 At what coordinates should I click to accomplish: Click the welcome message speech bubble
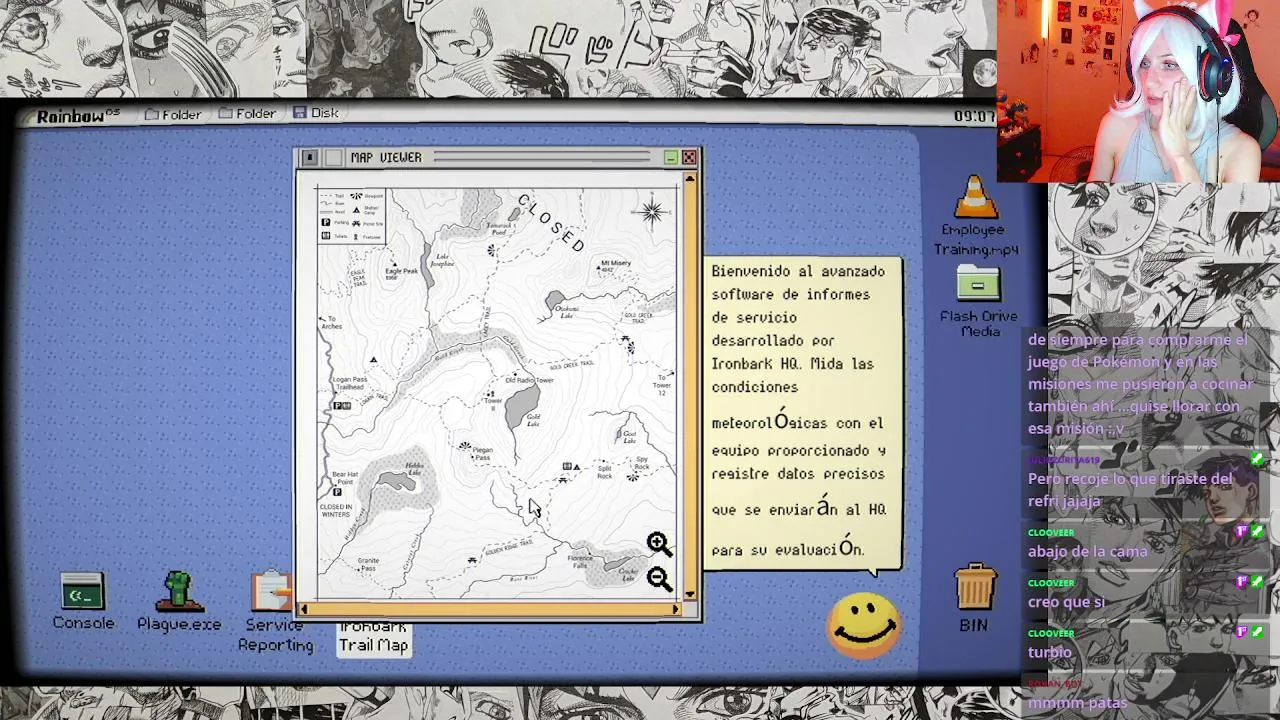(x=802, y=412)
